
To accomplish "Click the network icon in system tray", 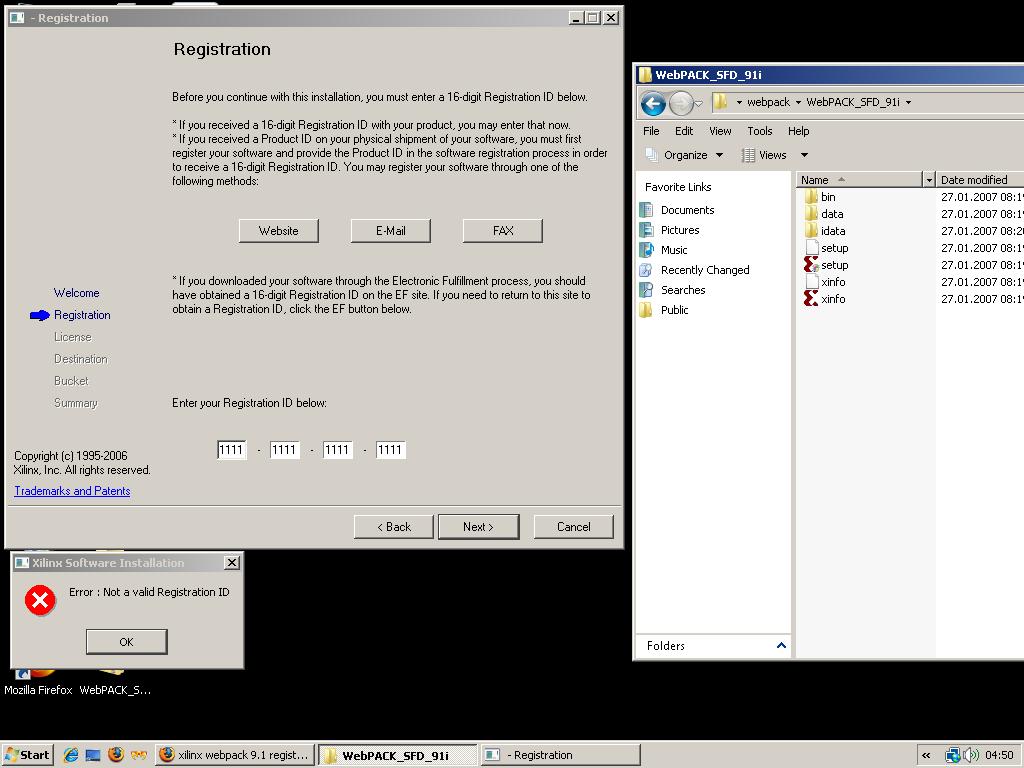I will [953, 755].
